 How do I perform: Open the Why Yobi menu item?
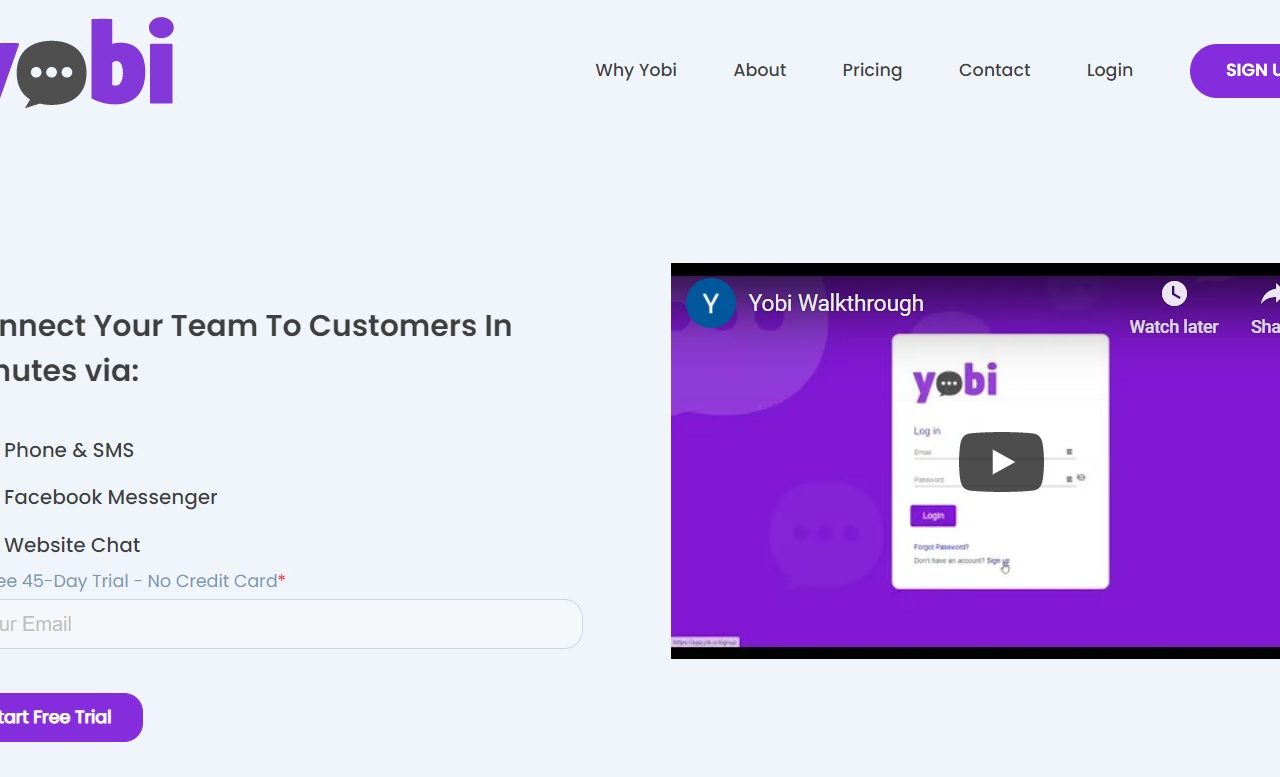click(636, 70)
